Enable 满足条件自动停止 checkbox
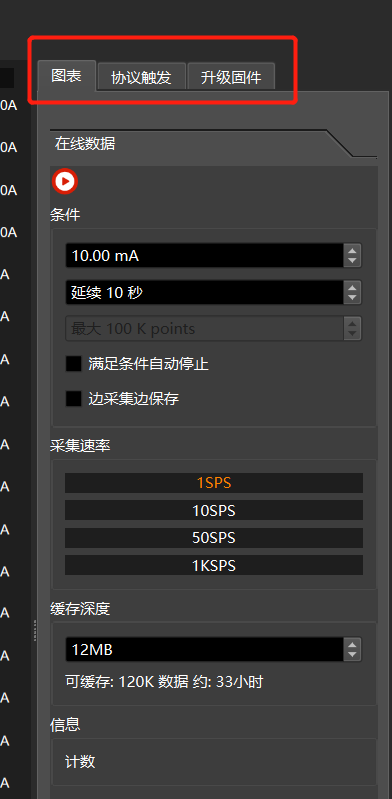 pos(74,364)
